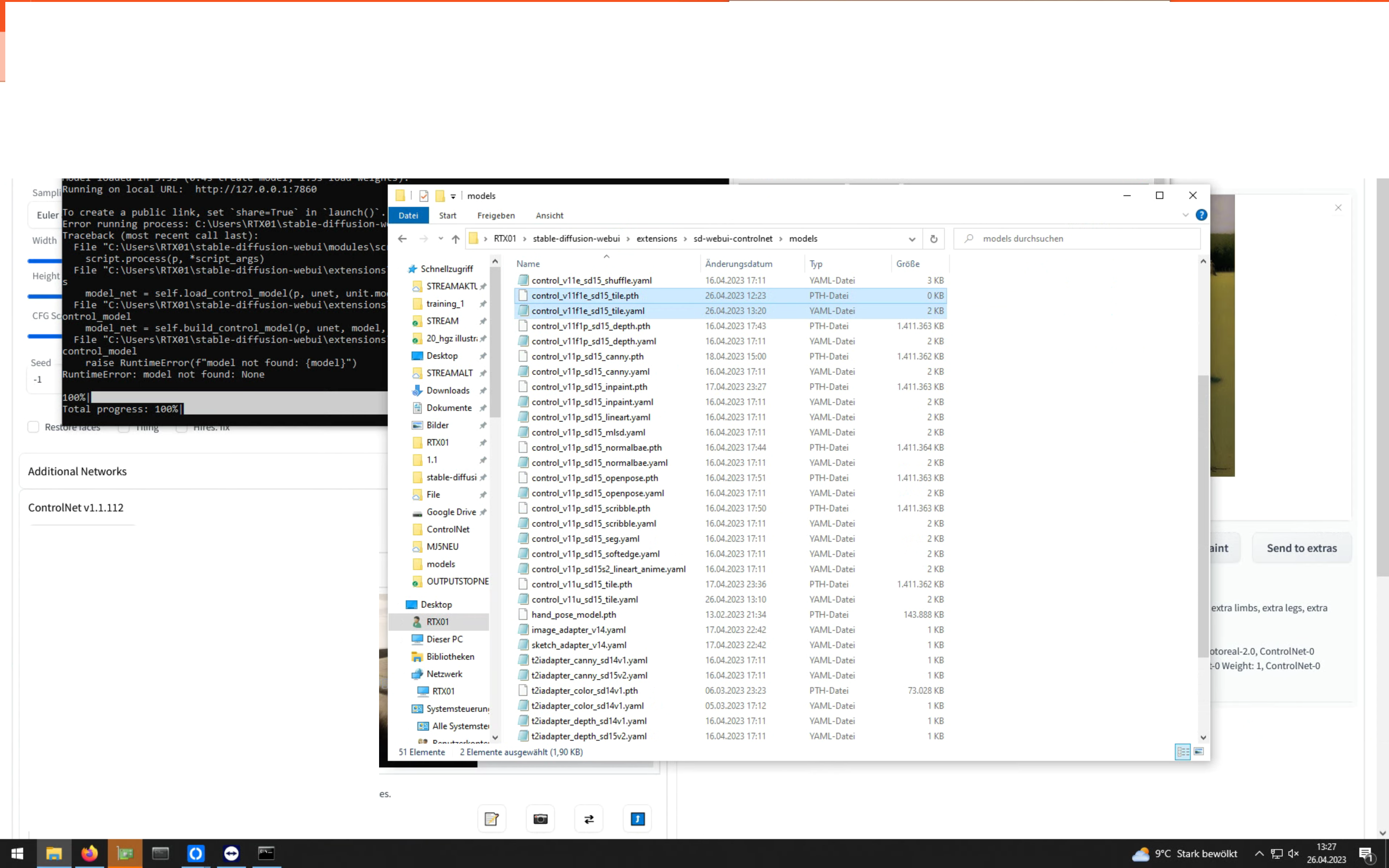Adjust the Height slider in the webui

pos(45,297)
